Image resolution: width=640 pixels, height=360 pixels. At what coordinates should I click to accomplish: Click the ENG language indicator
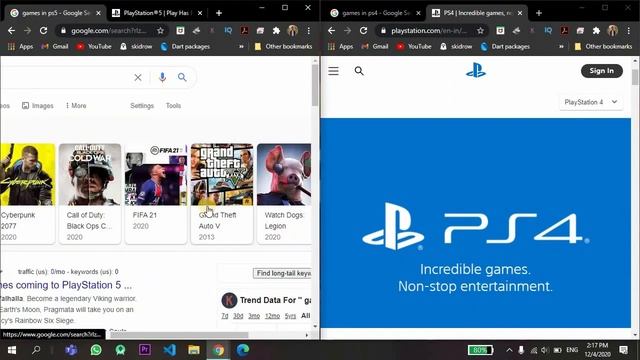pyautogui.click(x=572, y=350)
